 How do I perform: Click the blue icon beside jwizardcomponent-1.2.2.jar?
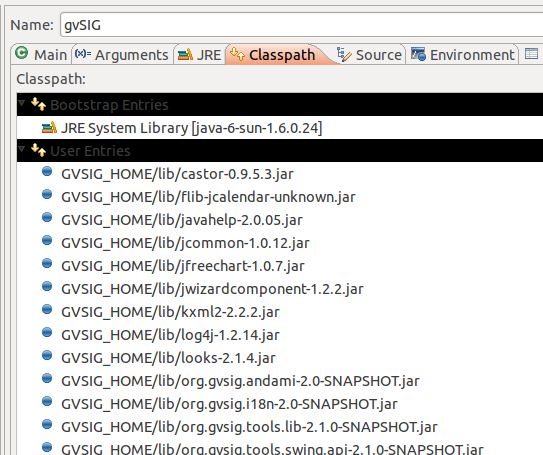coord(47,286)
